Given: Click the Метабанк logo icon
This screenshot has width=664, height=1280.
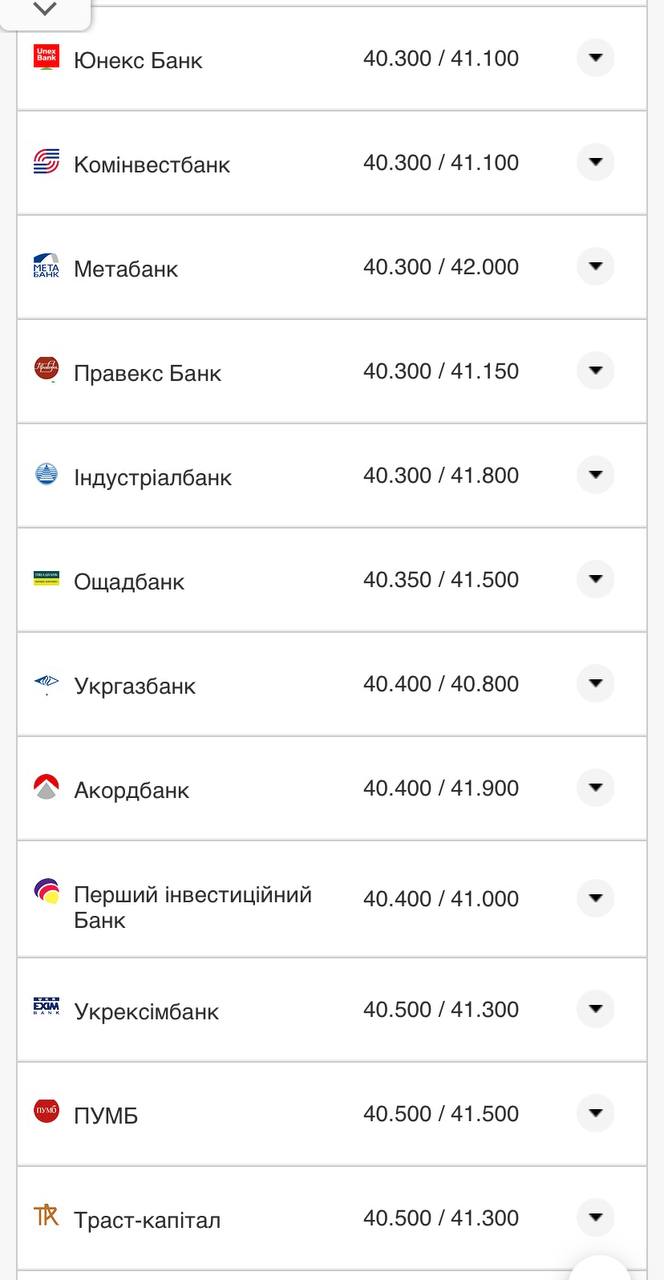Looking at the screenshot, I should [x=46, y=266].
